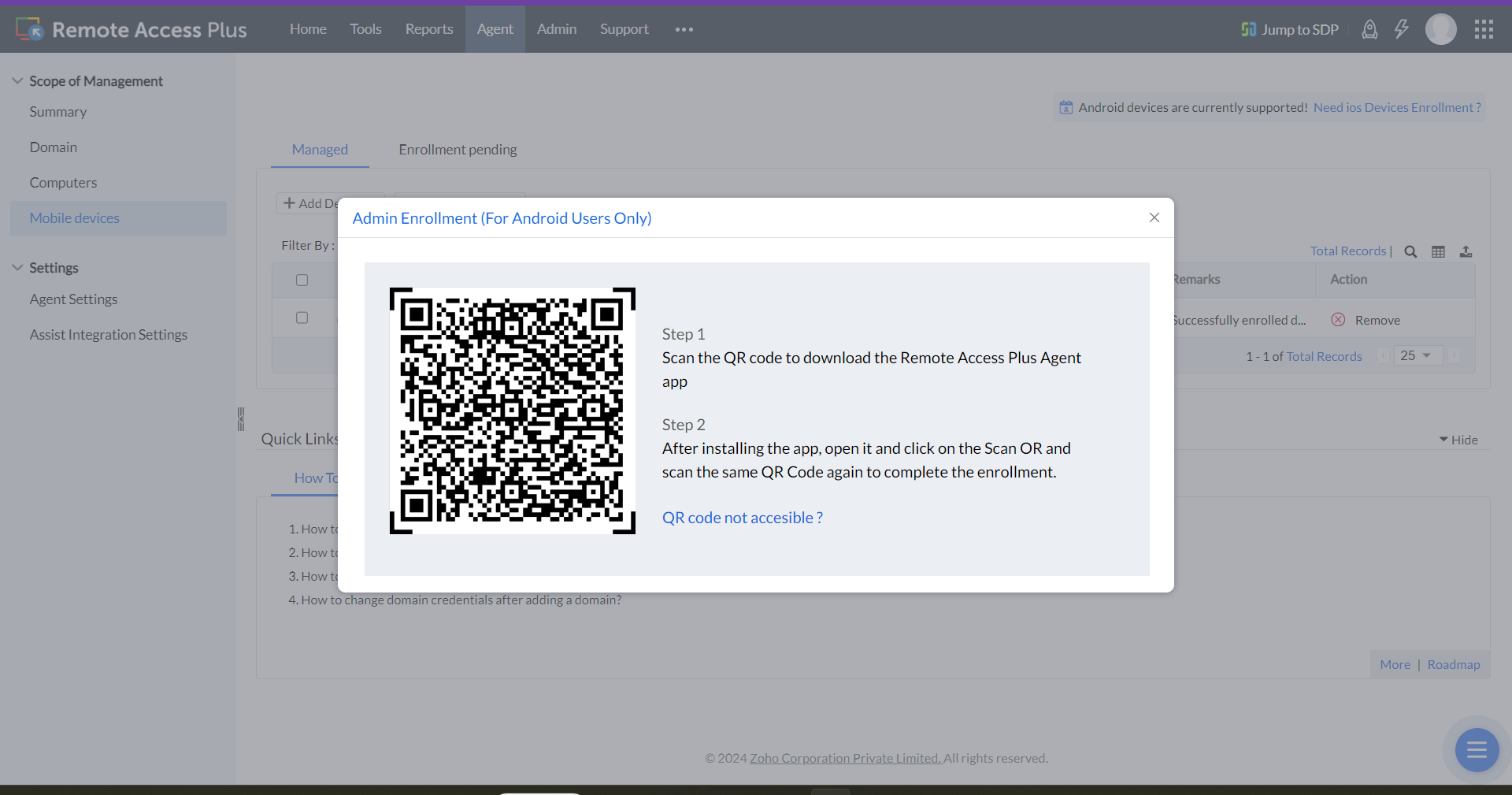Open the more menu ellipsis in navbar
The height and width of the screenshot is (795, 1512).
[684, 29]
